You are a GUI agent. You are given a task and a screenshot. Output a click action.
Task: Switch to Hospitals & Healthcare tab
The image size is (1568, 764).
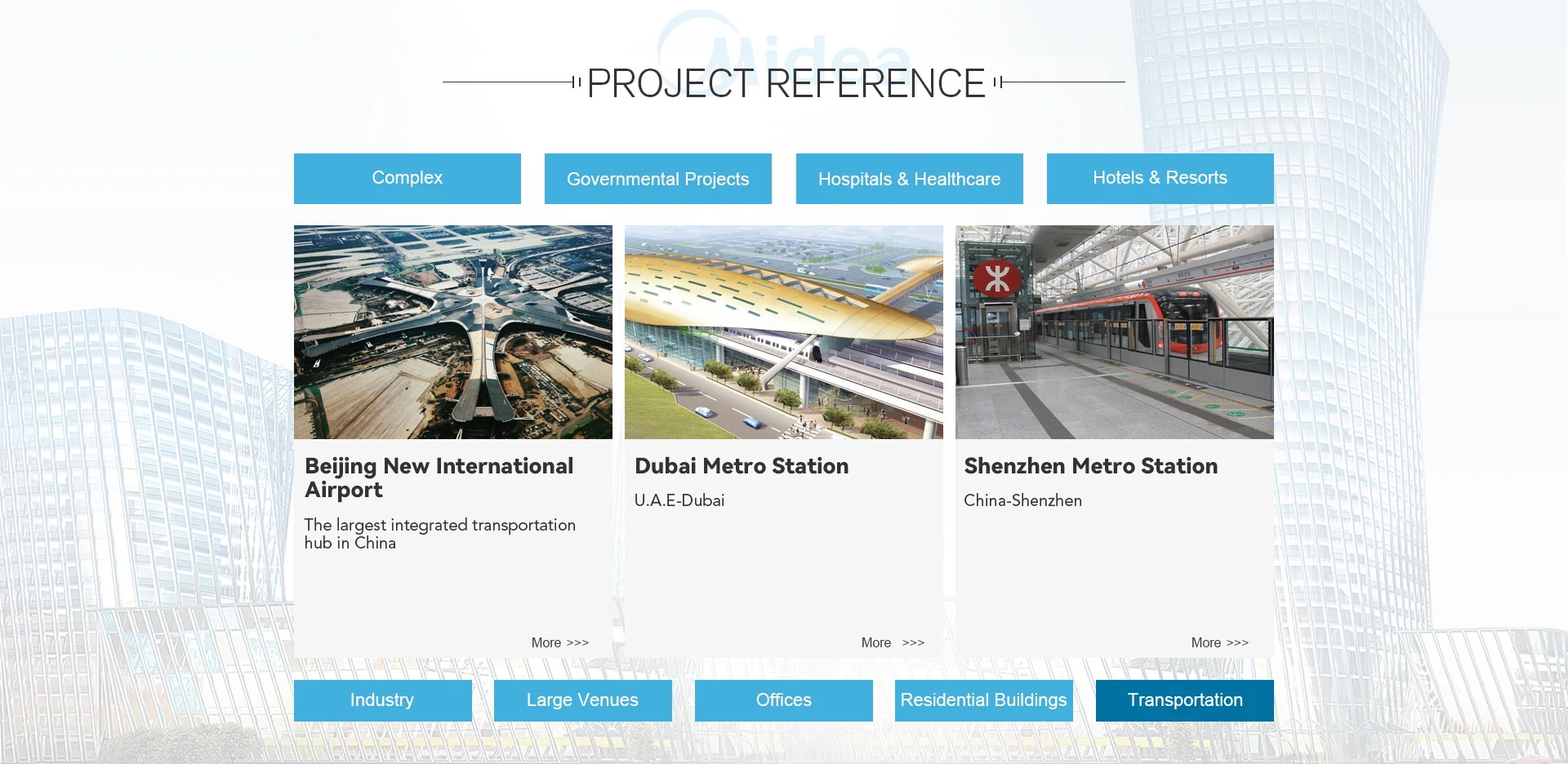point(910,179)
